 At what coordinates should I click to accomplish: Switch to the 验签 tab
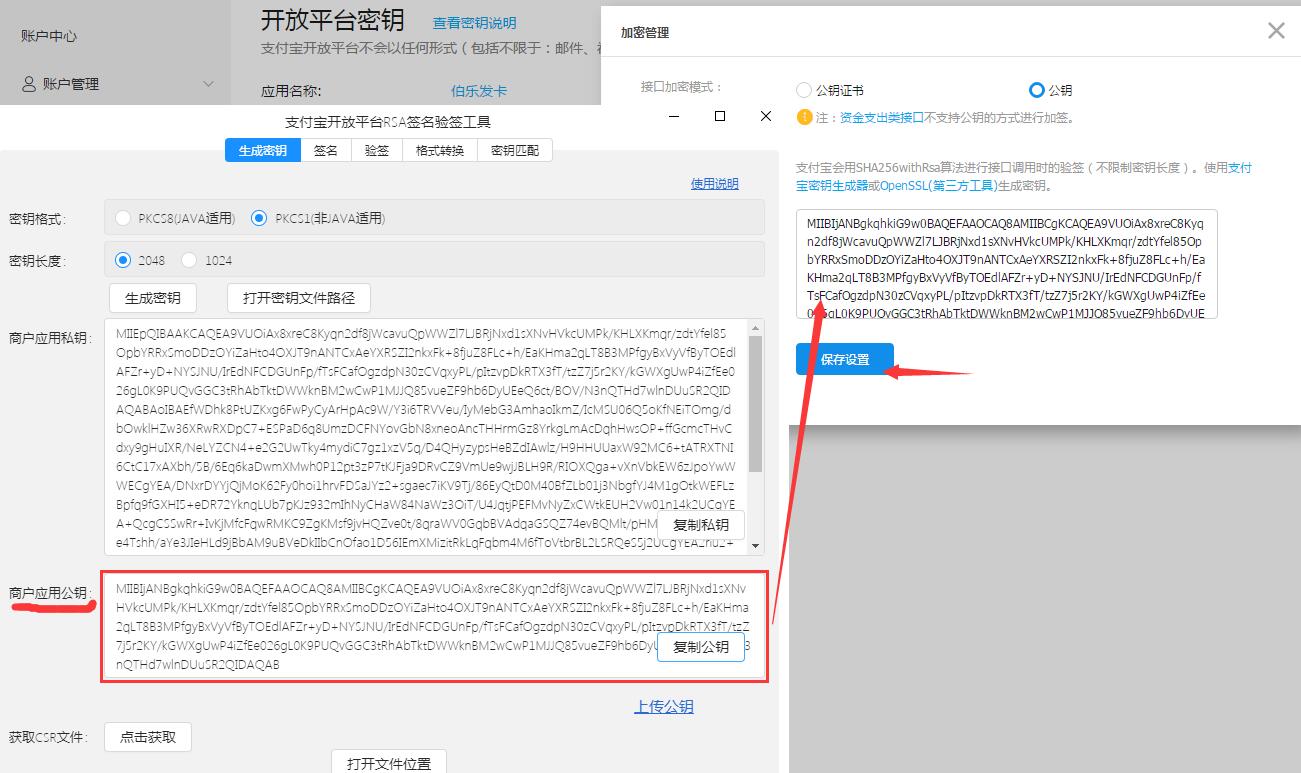(376, 149)
